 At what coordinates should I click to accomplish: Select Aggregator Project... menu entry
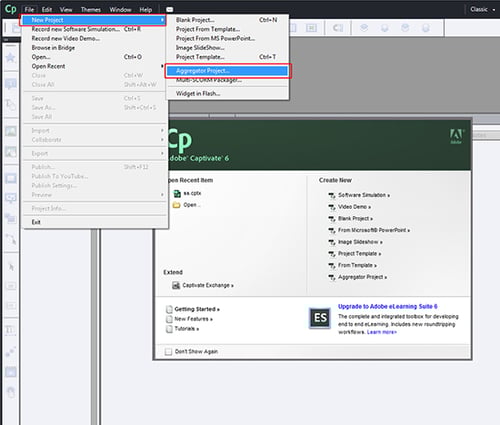pyautogui.click(x=227, y=71)
